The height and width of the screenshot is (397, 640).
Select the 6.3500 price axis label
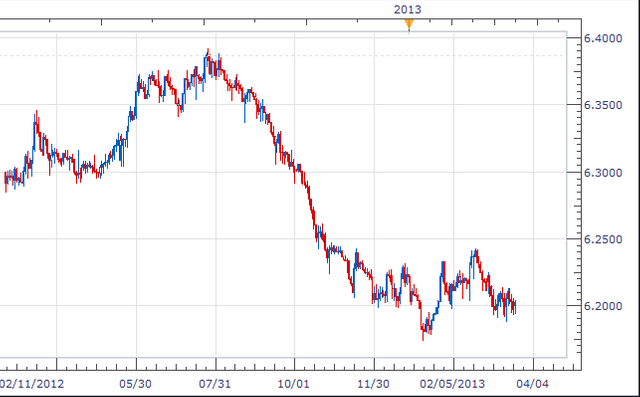[603, 105]
